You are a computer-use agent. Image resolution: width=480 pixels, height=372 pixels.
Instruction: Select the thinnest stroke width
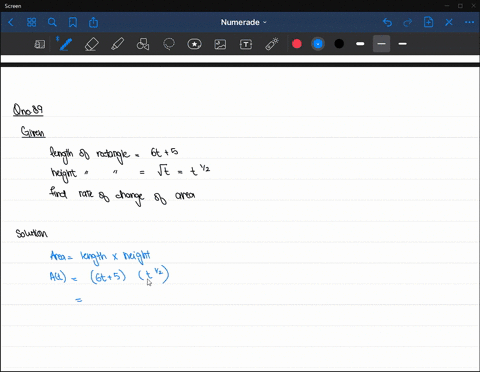[x=402, y=44]
